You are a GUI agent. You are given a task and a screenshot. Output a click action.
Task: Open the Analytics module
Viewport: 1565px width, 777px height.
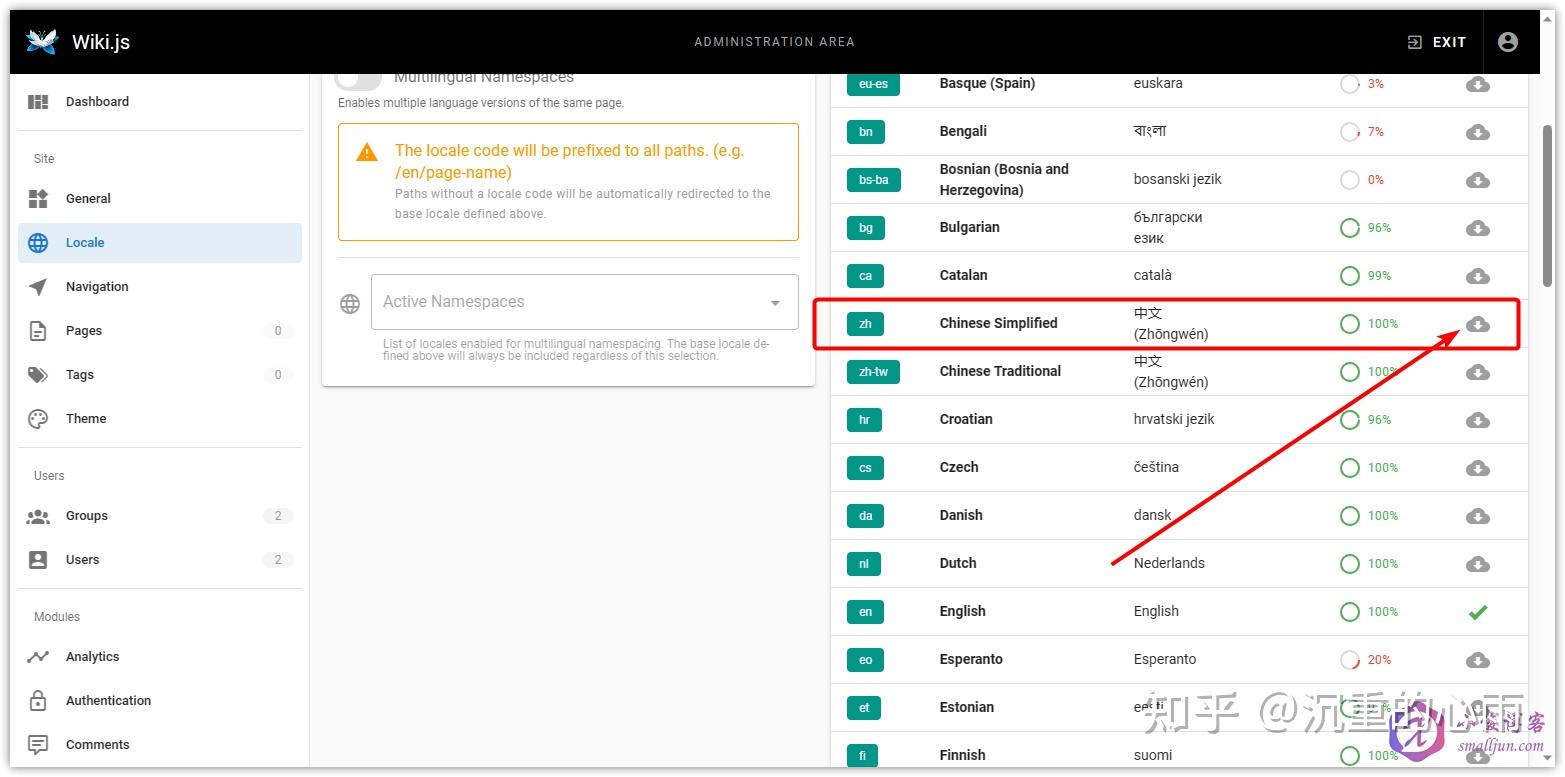click(92, 656)
